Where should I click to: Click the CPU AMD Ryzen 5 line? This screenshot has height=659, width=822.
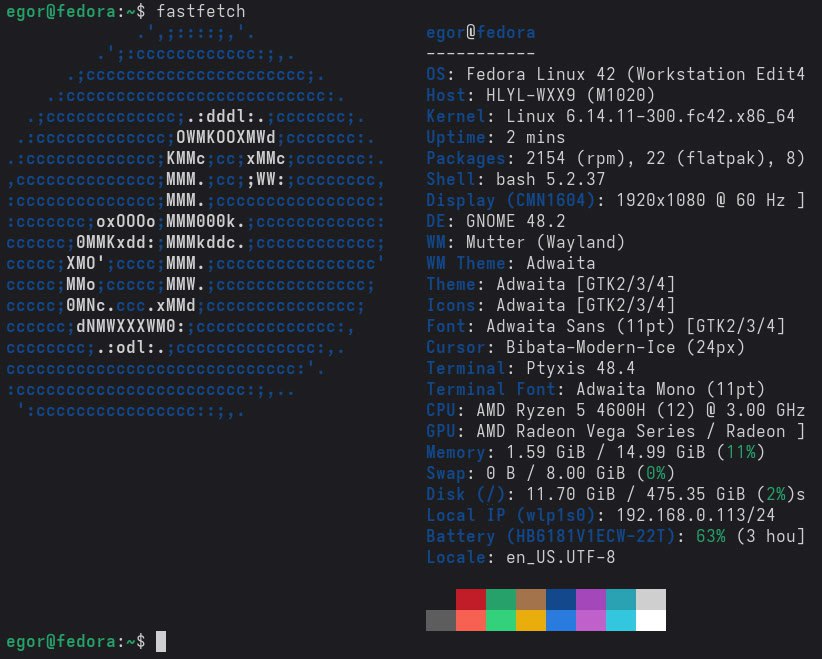click(615, 410)
